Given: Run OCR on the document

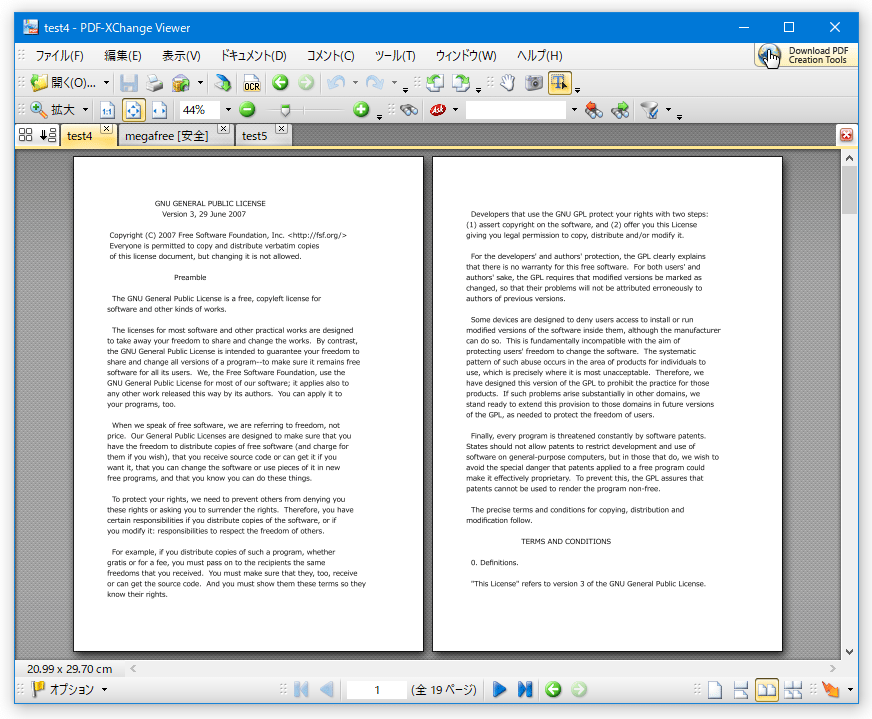Looking at the screenshot, I should 252,83.
